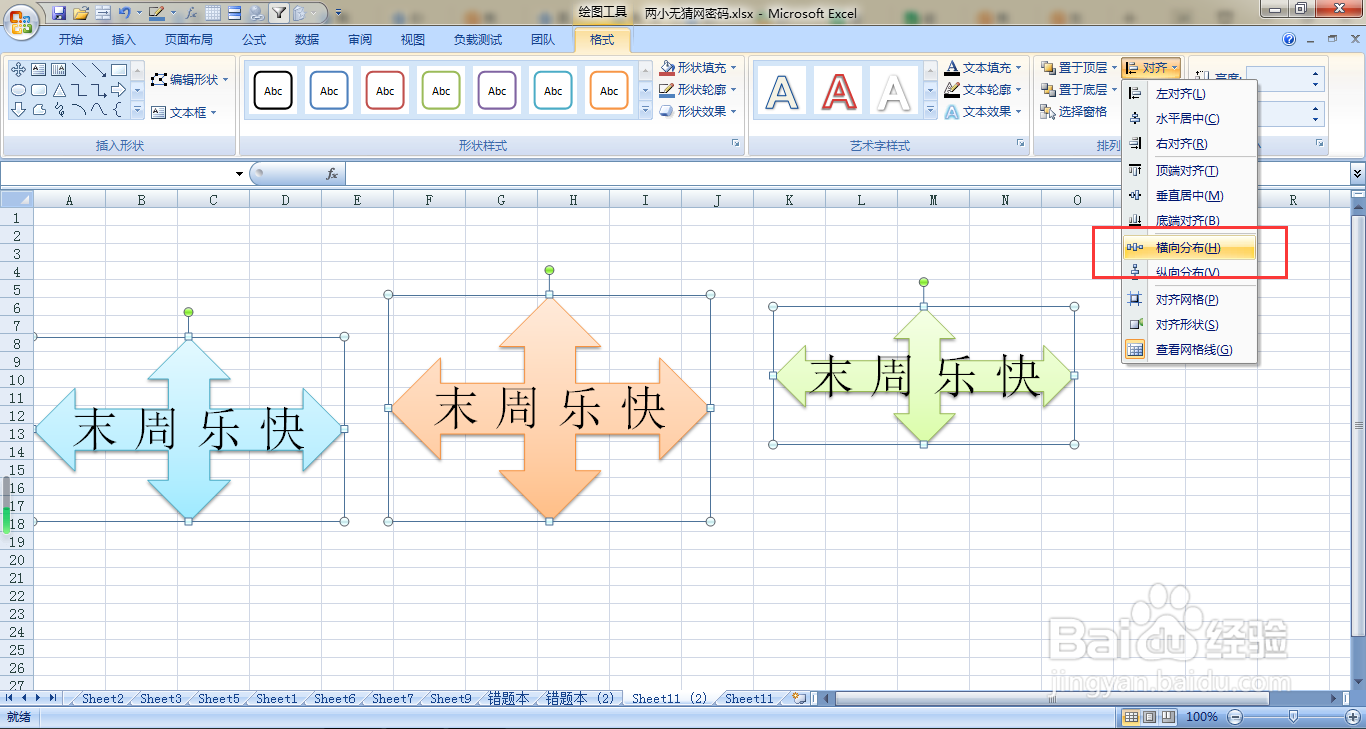
Task: Switch to Page Layout view in status bar
Action: (1149, 717)
